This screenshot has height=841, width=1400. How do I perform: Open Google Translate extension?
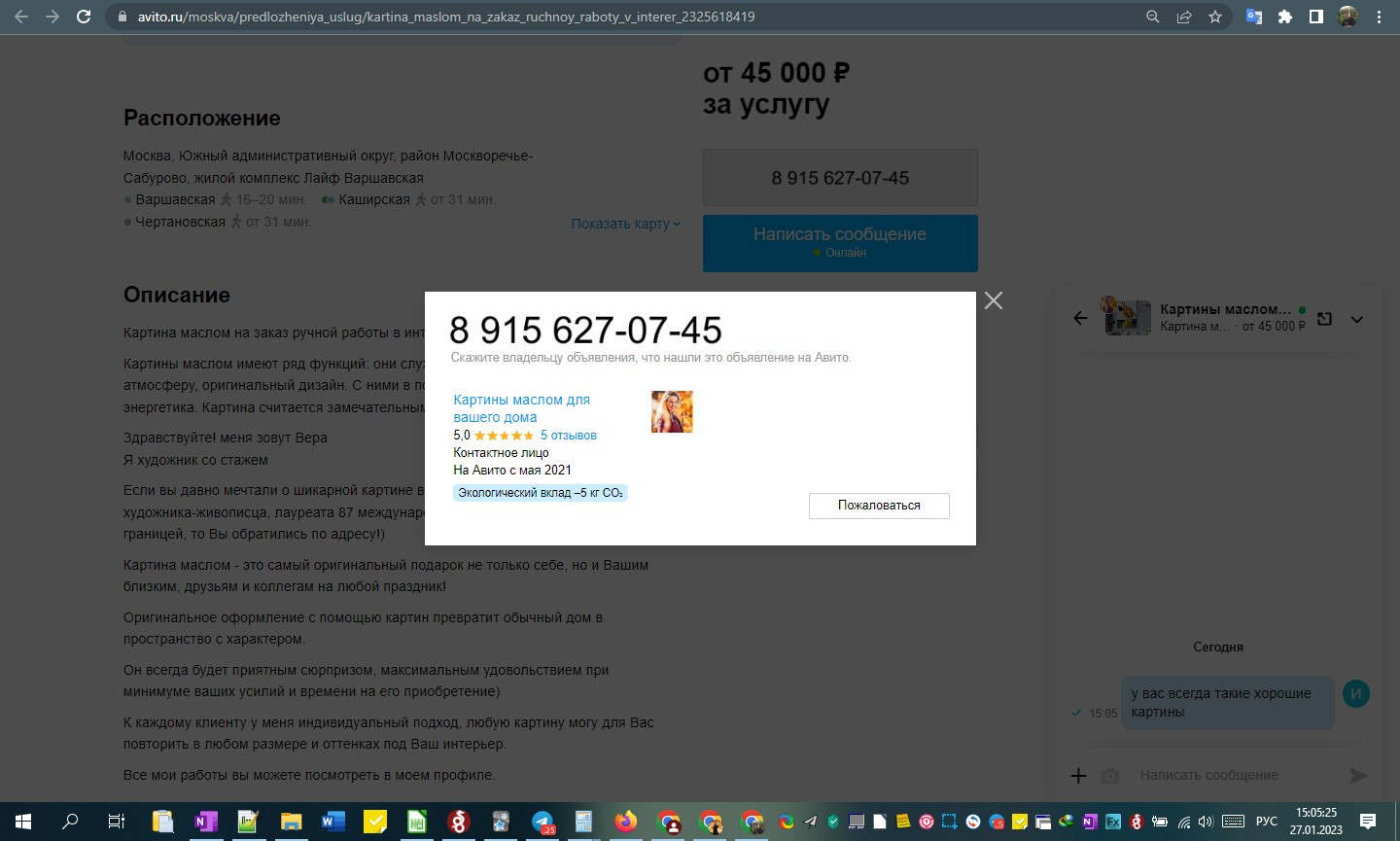click(x=1254, y=17)
